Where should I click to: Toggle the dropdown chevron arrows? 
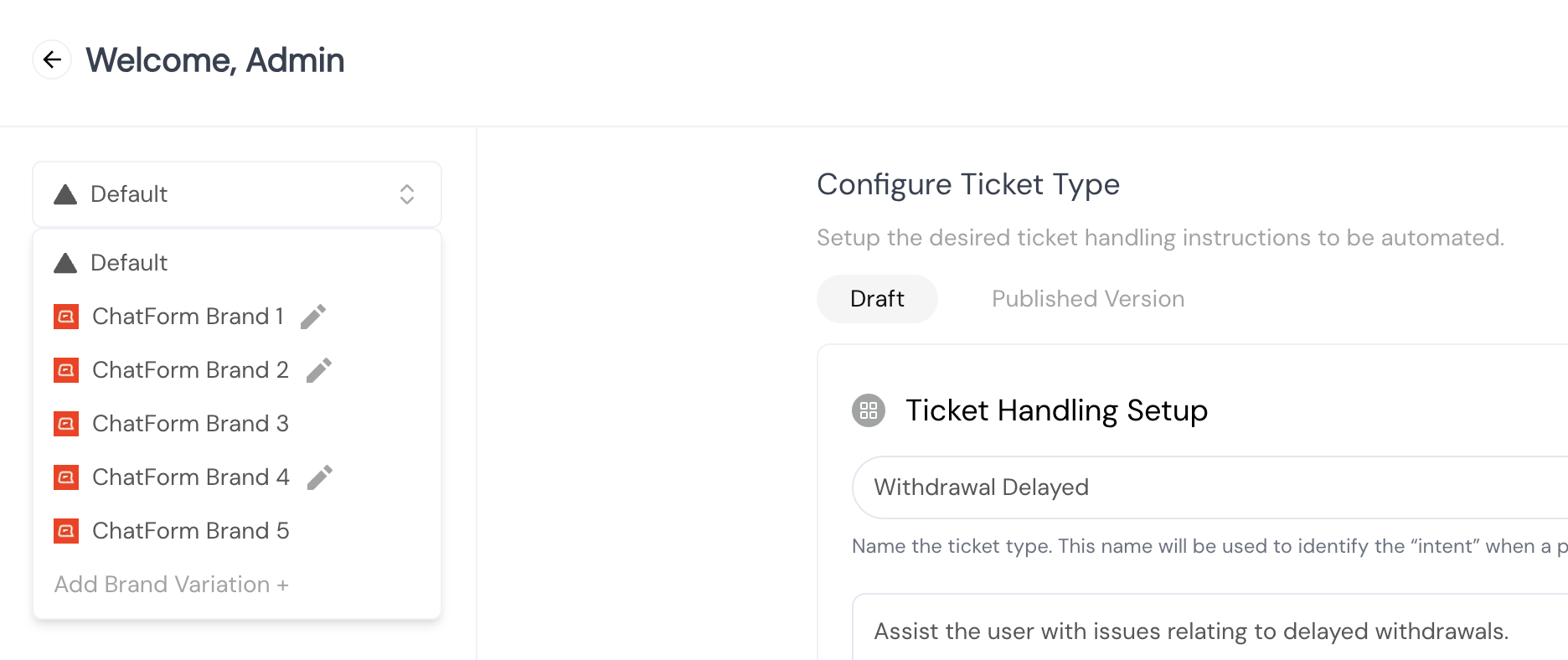[x=407, y=194]
